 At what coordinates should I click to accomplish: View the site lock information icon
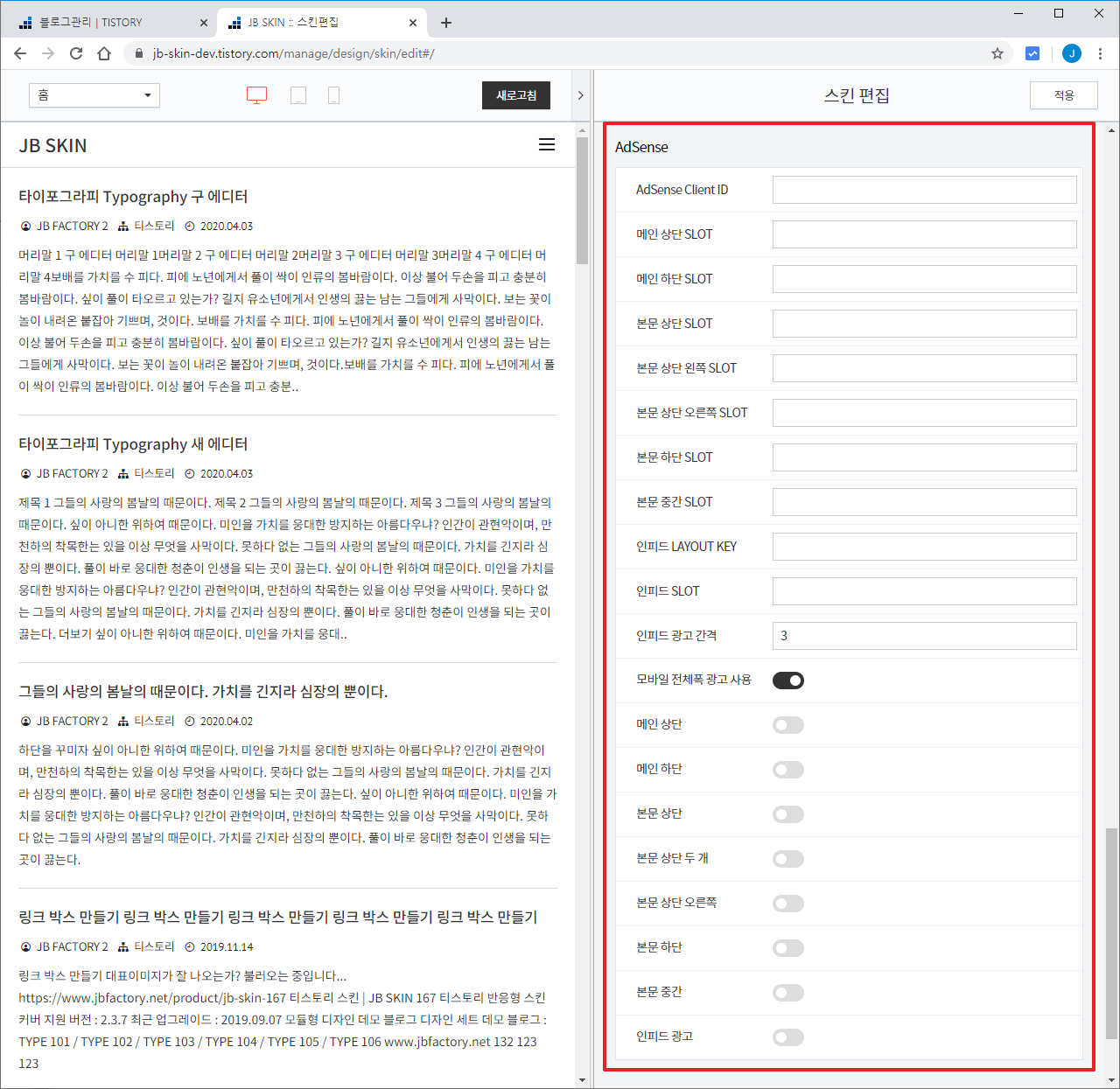click(x=138, y=53)
